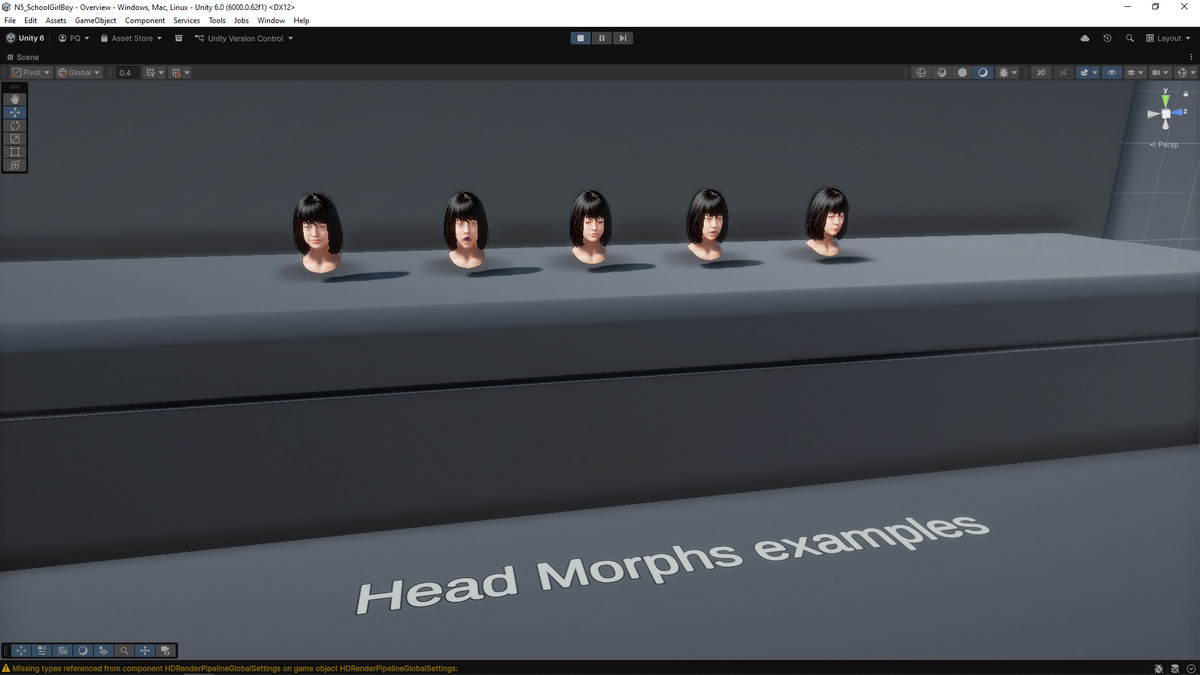1200x675 pixels.
Task: Toggle hidden objects visibility eye
Action: coord(1112,72)
